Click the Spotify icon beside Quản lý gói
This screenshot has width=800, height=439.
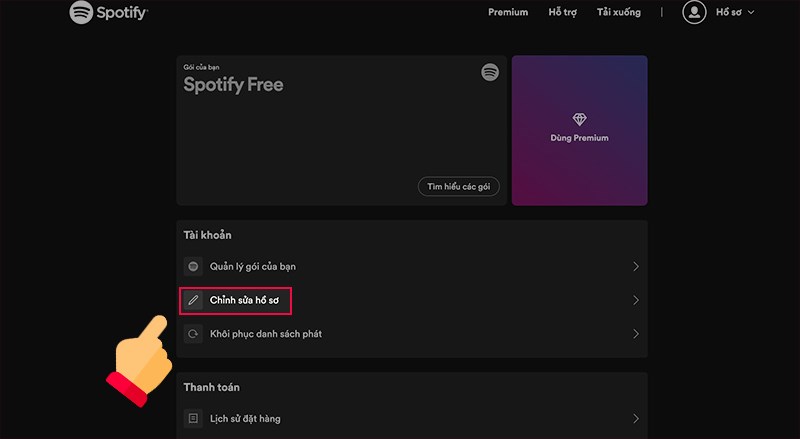click(194, 267)
